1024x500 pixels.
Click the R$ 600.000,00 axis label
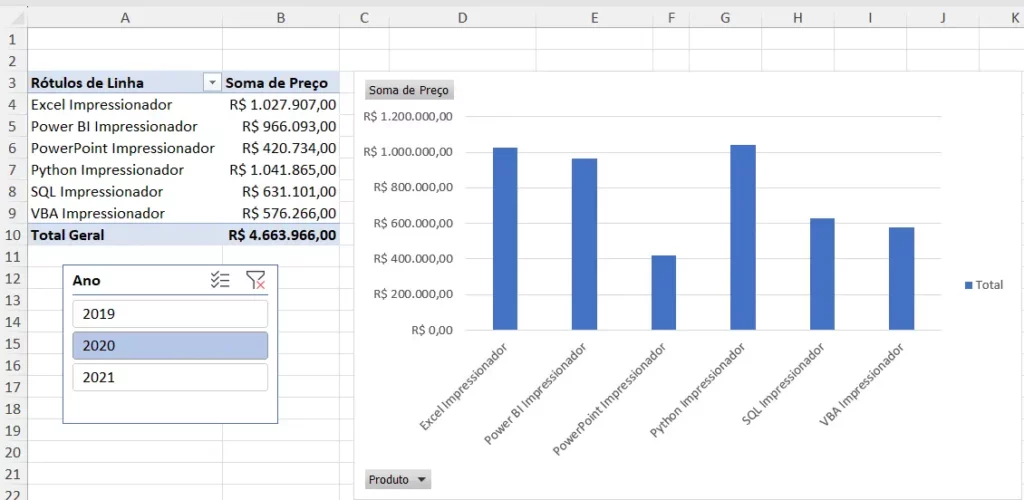(413, 223)
